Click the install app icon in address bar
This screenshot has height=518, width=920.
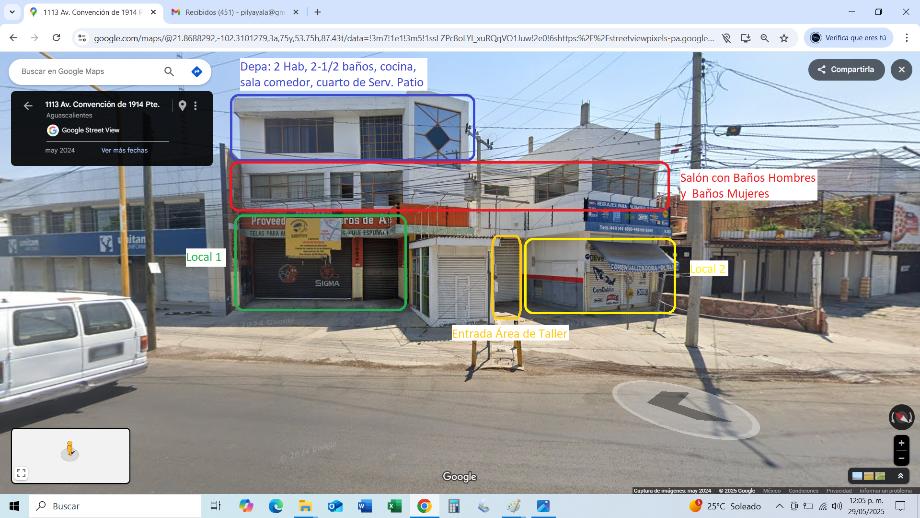tap(745, 38)
